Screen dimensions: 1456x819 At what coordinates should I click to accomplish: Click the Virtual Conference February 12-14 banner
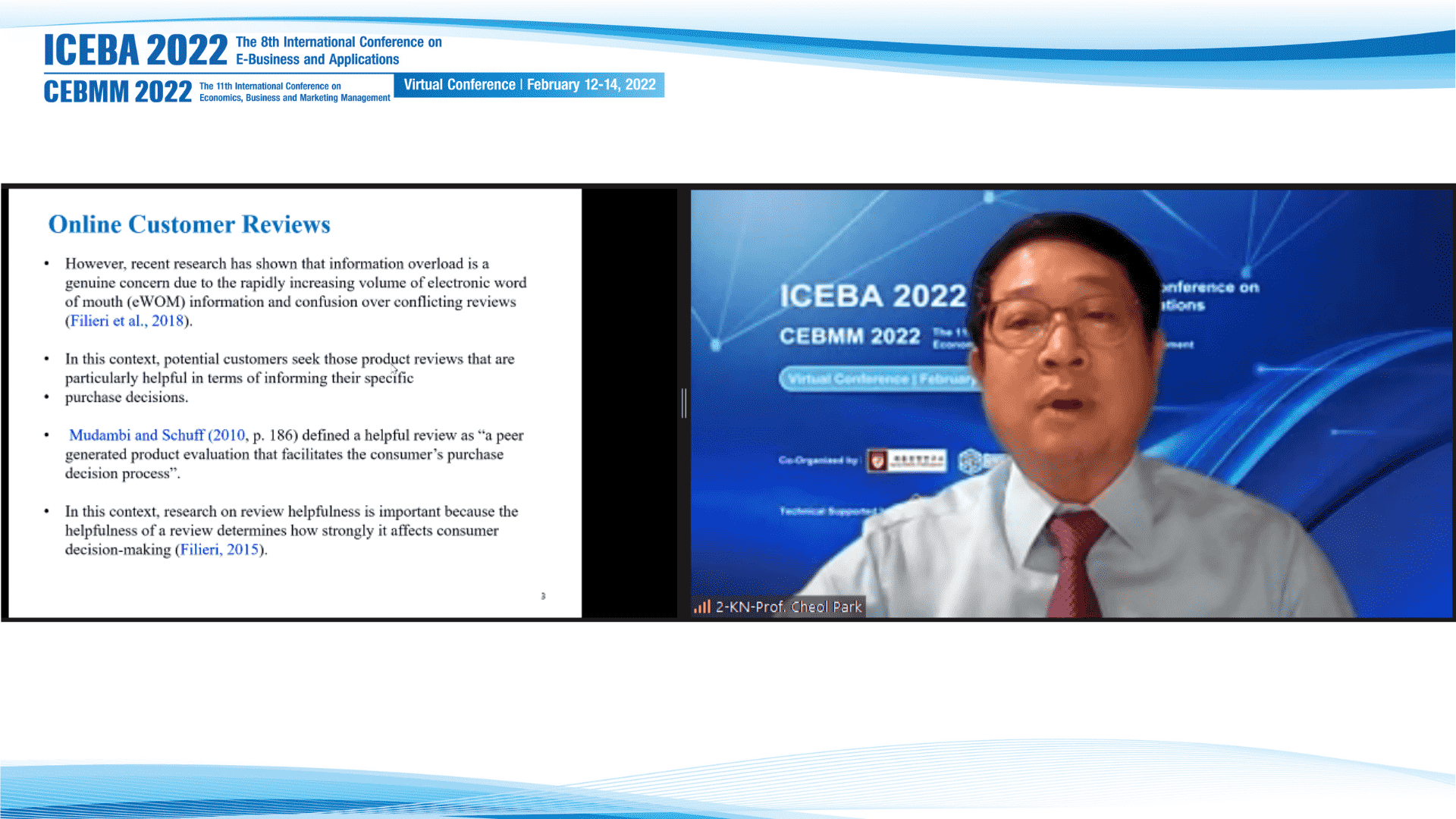pos(529,85)
